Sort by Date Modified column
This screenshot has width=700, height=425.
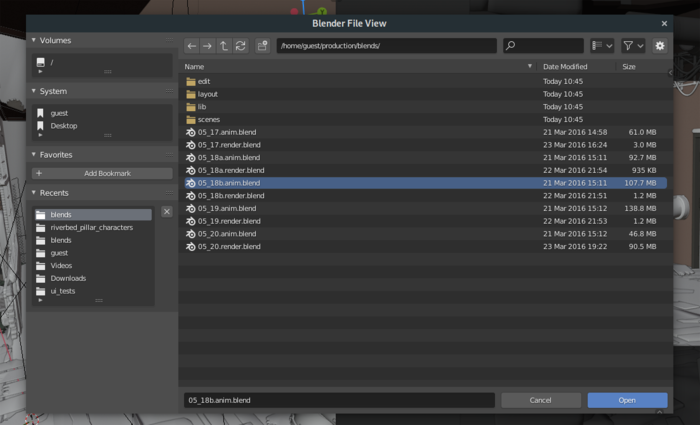(x=565, y=67)
